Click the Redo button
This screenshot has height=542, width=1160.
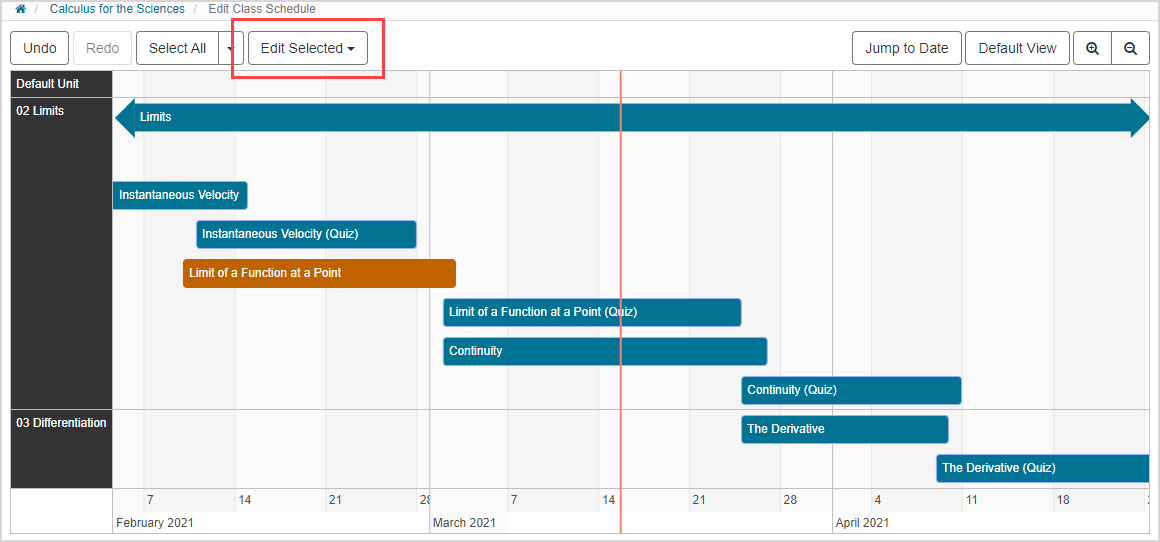point(102,48)
